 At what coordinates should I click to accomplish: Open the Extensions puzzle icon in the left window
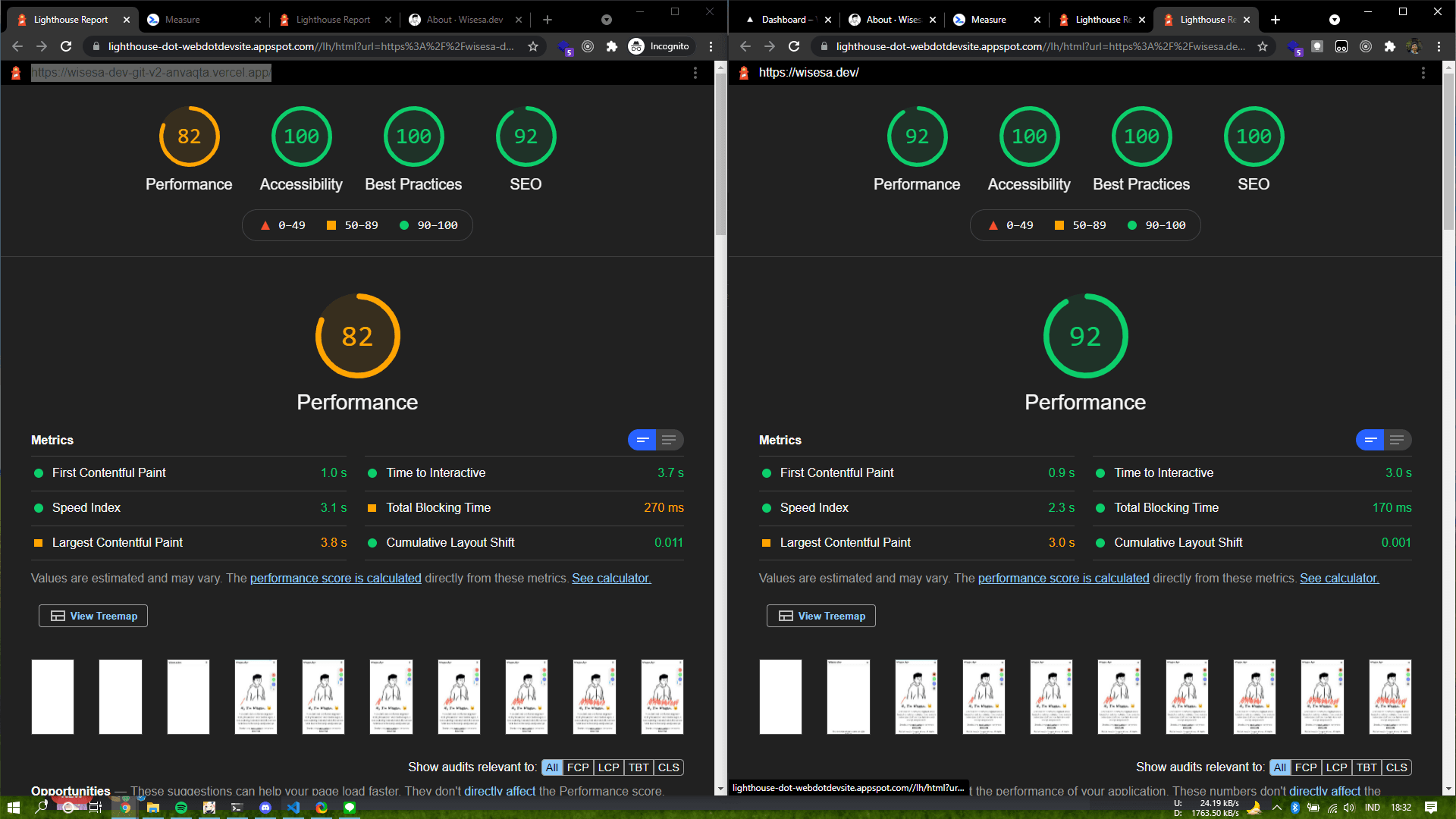[612, 46]
